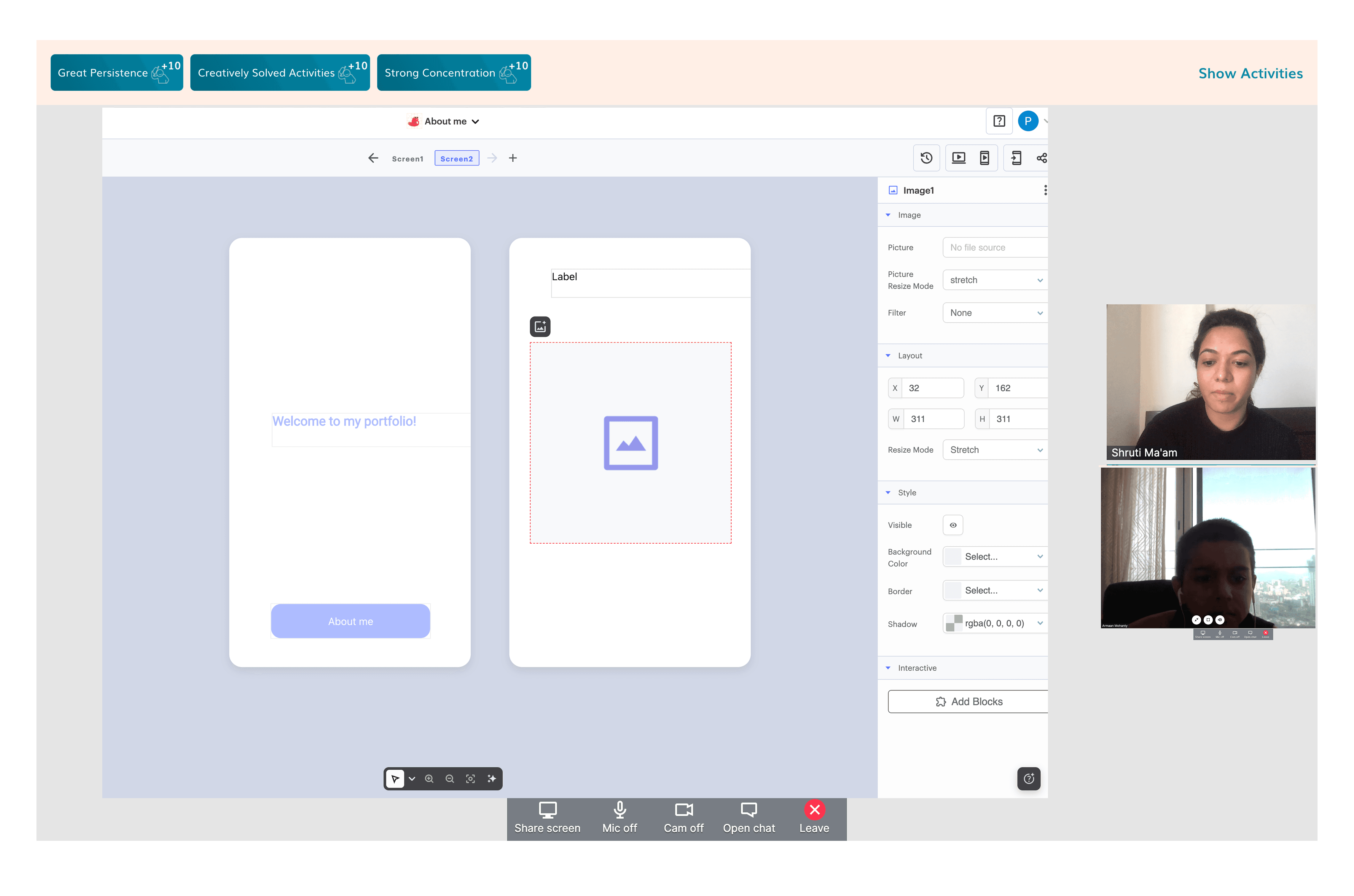Open the Filter dropdown
1354x896 pixels.
(995, 313)
